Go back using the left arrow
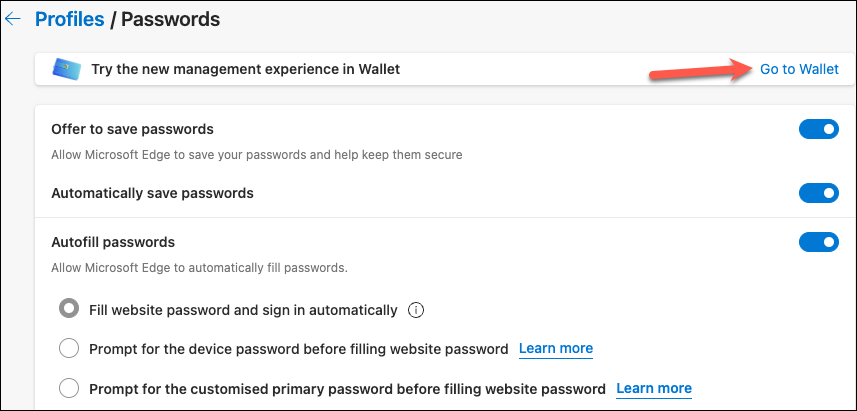 (12, 19)
